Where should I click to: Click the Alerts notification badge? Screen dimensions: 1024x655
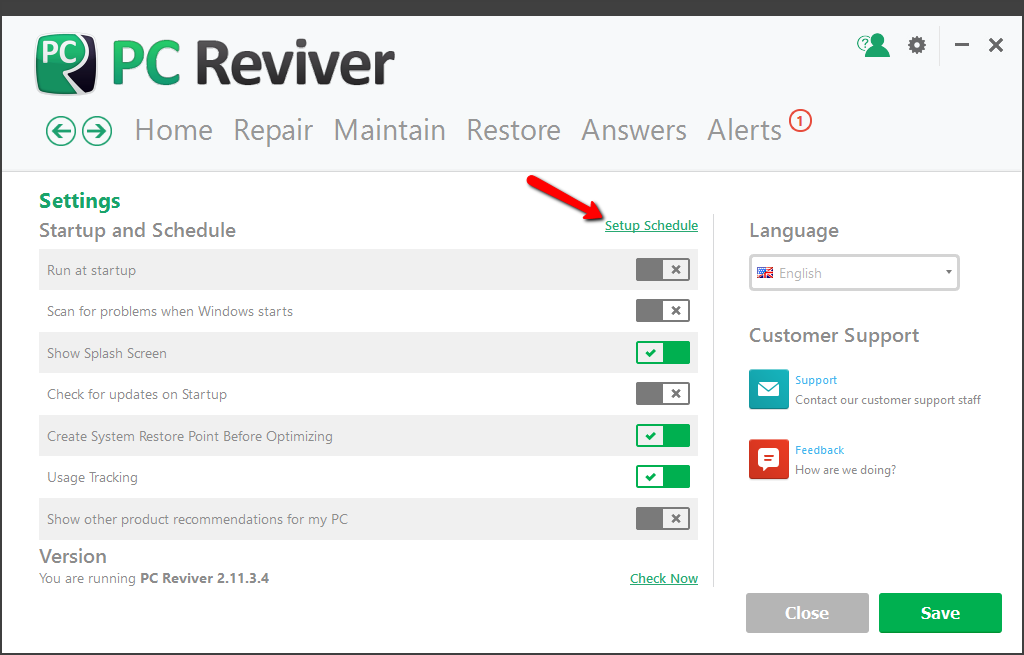[x=800, y=121]
